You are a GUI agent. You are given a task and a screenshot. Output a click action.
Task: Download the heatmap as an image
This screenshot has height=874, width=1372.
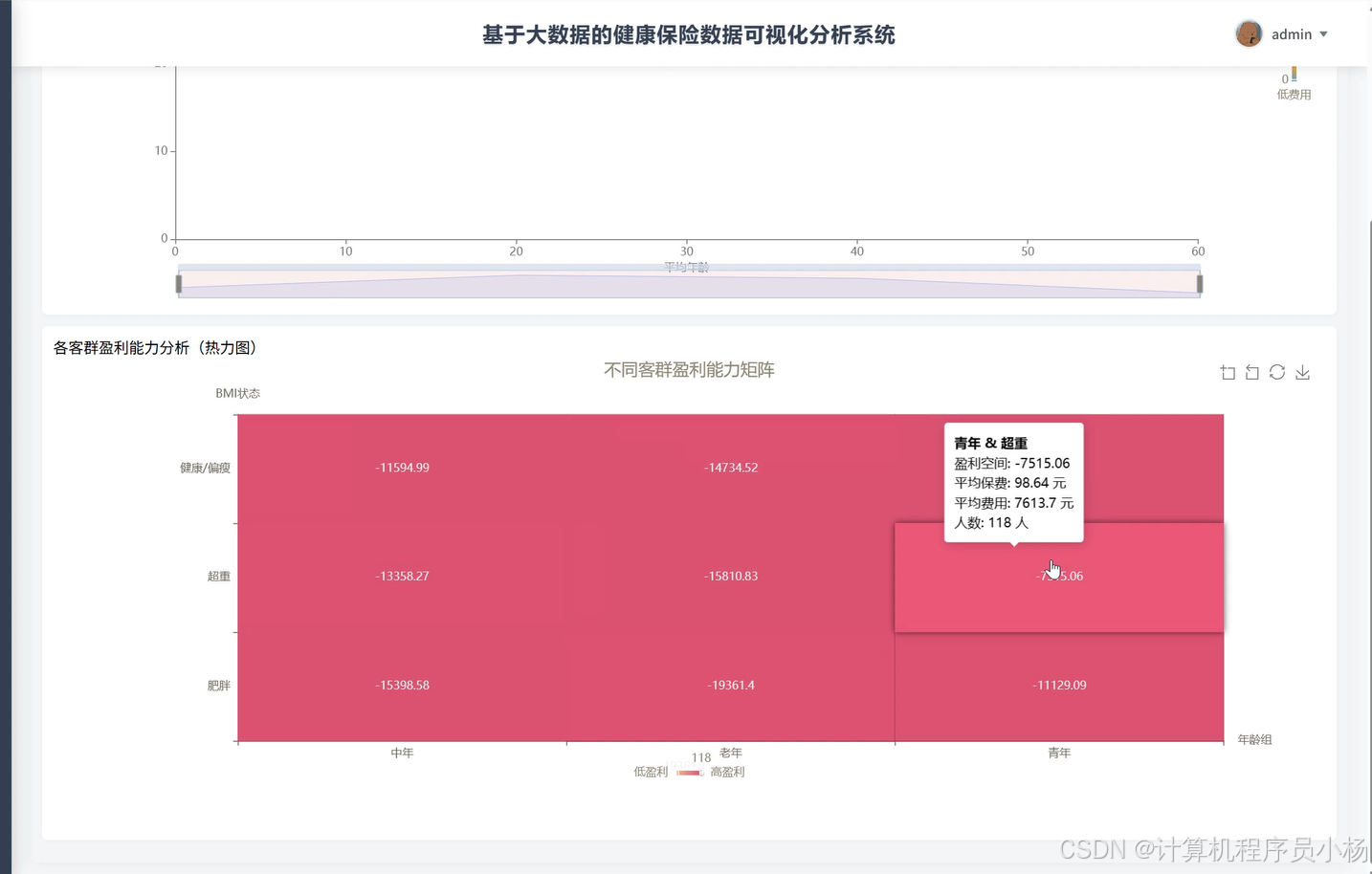[x=1302, y=373]
